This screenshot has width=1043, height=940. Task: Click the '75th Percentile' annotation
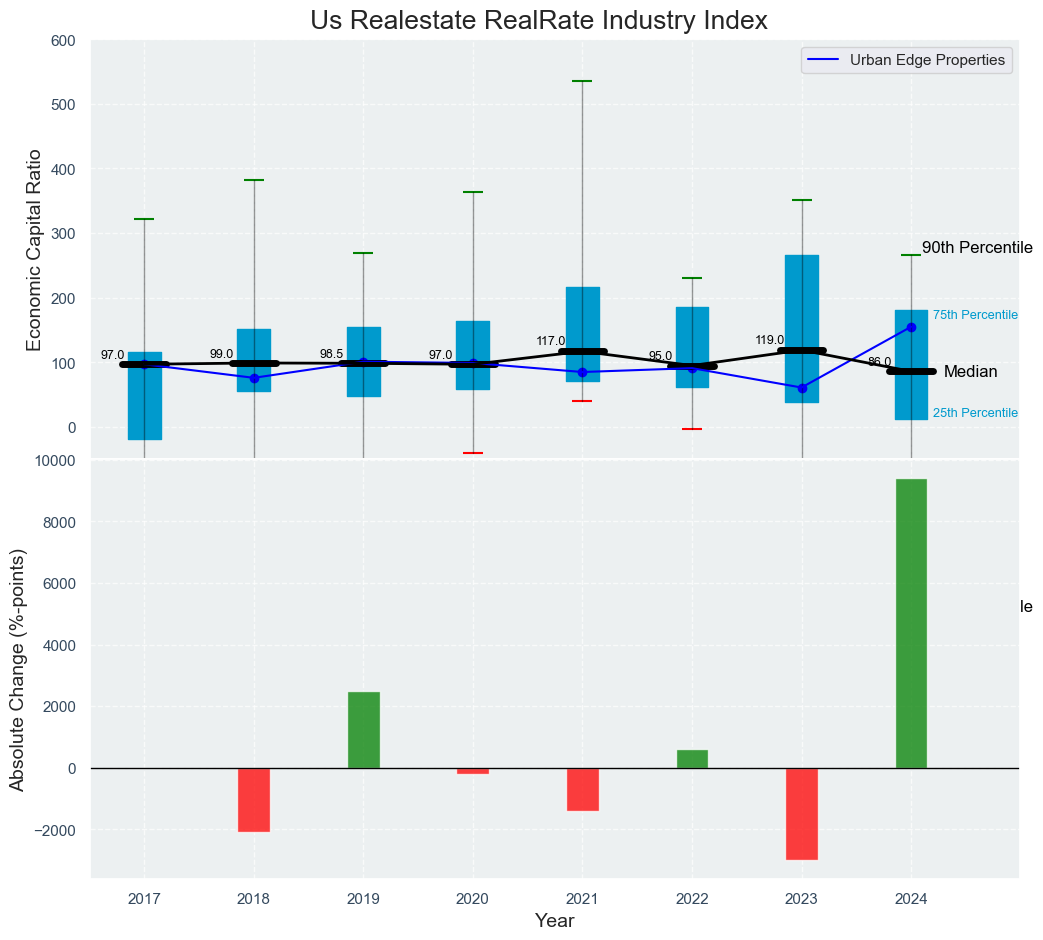tap(975, 315)
